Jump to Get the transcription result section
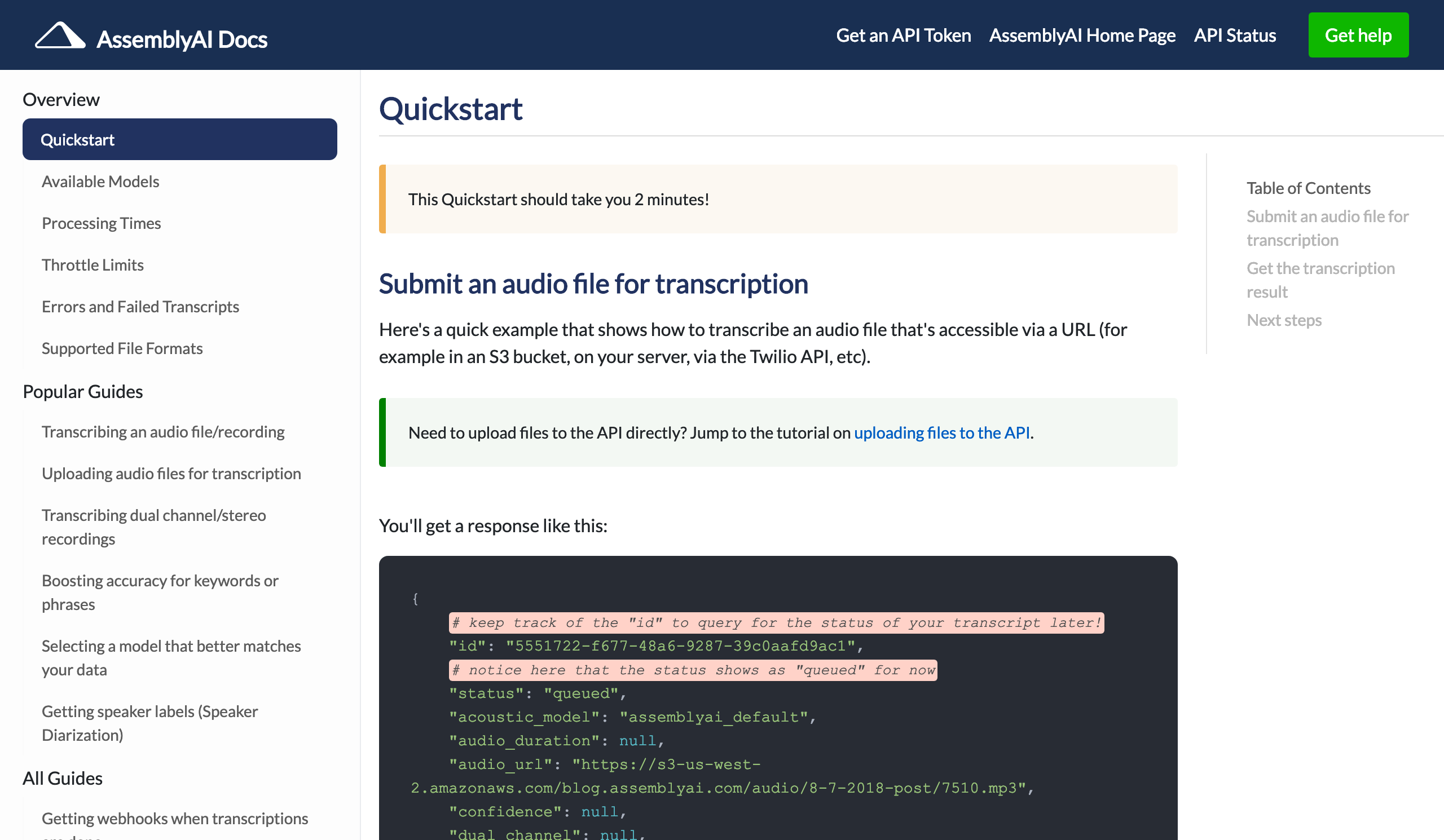Viewport: 1444px width, 840px height. pos(1320,280)
